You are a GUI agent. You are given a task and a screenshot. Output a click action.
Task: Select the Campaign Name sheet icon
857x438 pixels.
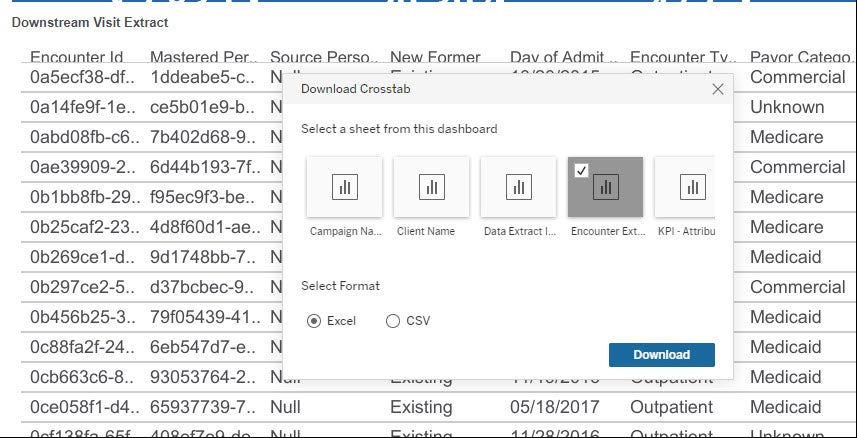(345, 187)
